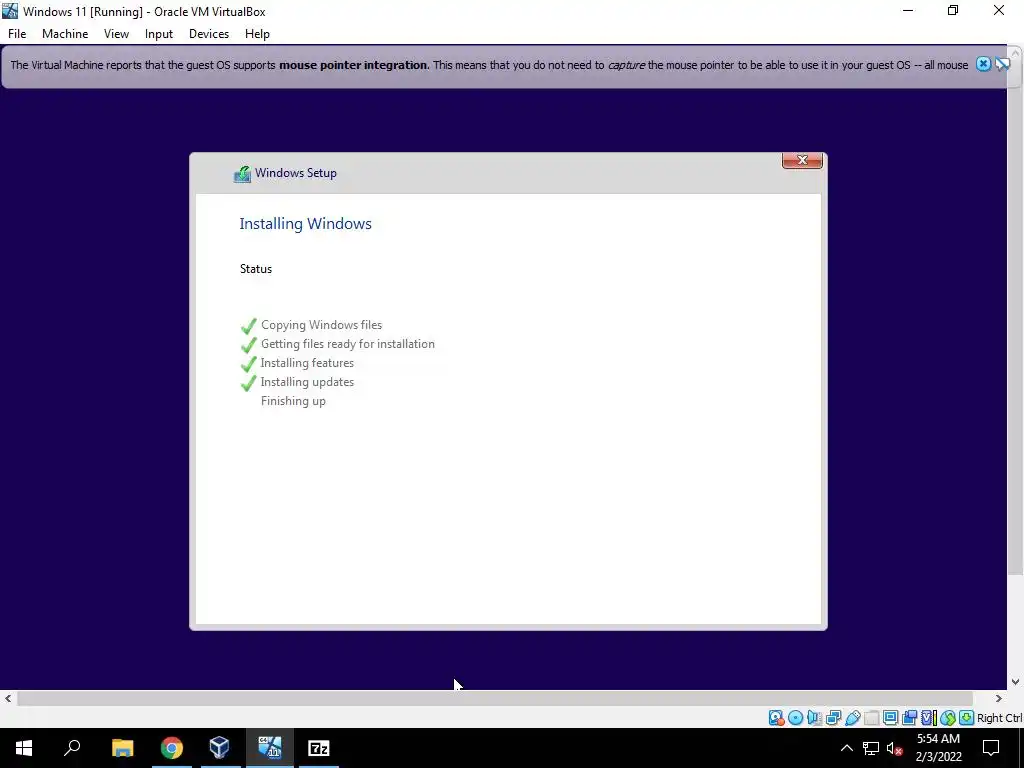Open the Windows Start menu

24,748
